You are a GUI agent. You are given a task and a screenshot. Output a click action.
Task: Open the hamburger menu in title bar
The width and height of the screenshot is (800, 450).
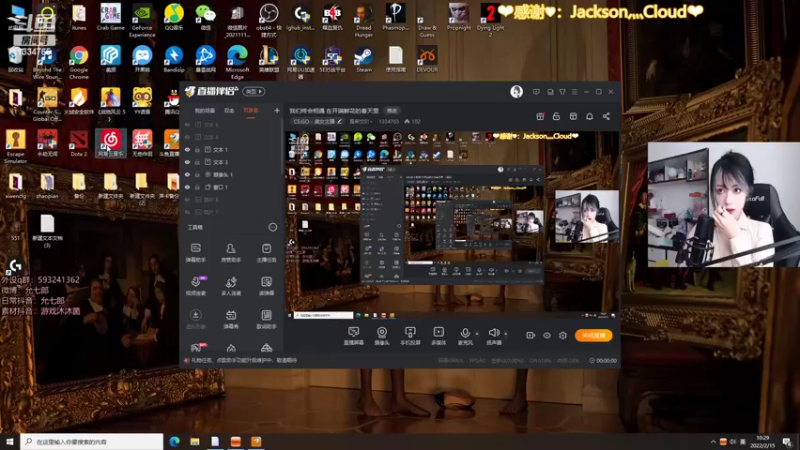(x=574, y=92)
